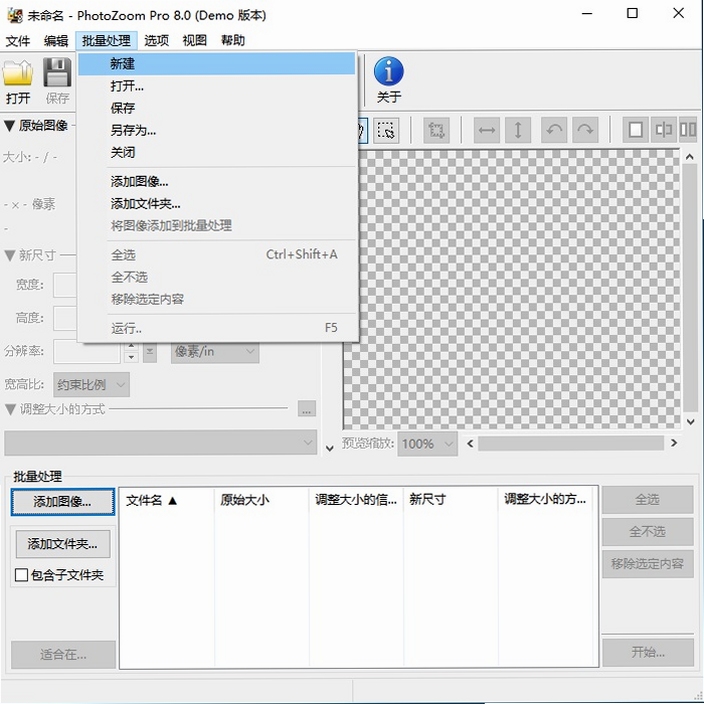Collapse the New Size section triangle
This screenshot has height=704, width=704.
[x=10, y=255]
